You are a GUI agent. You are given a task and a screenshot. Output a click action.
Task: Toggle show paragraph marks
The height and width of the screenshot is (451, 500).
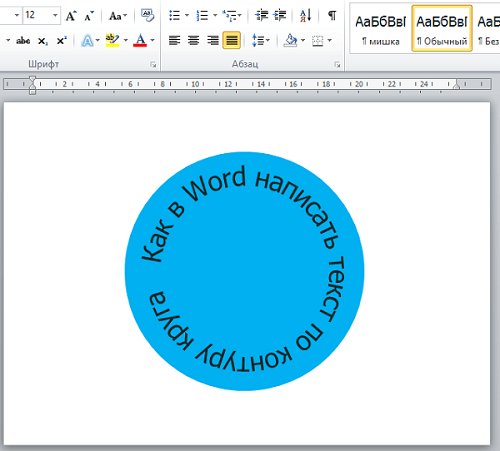332,15
